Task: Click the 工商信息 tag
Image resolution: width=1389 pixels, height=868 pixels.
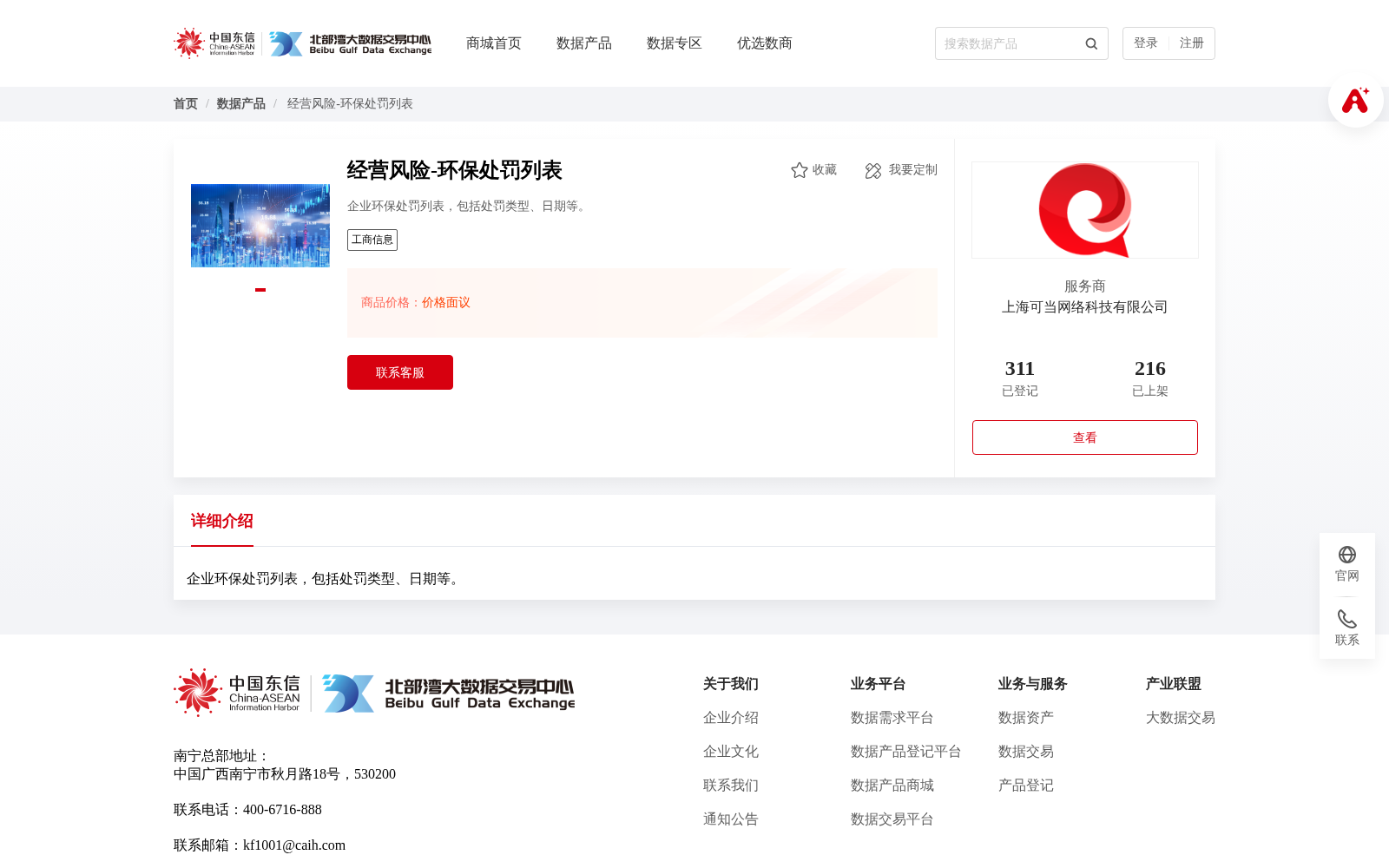Action: point(372,240)
